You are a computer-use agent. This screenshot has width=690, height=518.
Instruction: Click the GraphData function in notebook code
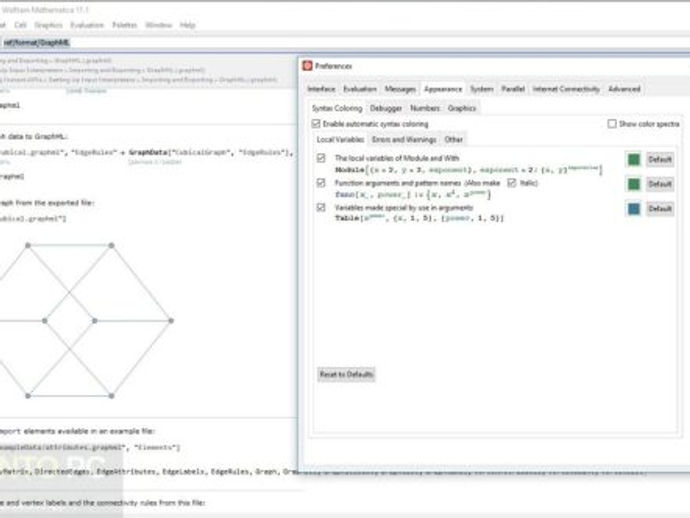148,153
